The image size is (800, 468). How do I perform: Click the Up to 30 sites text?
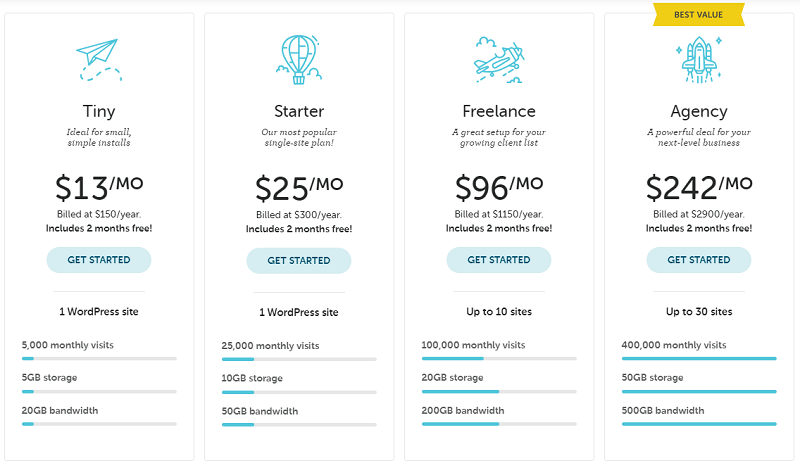point(699,311)
